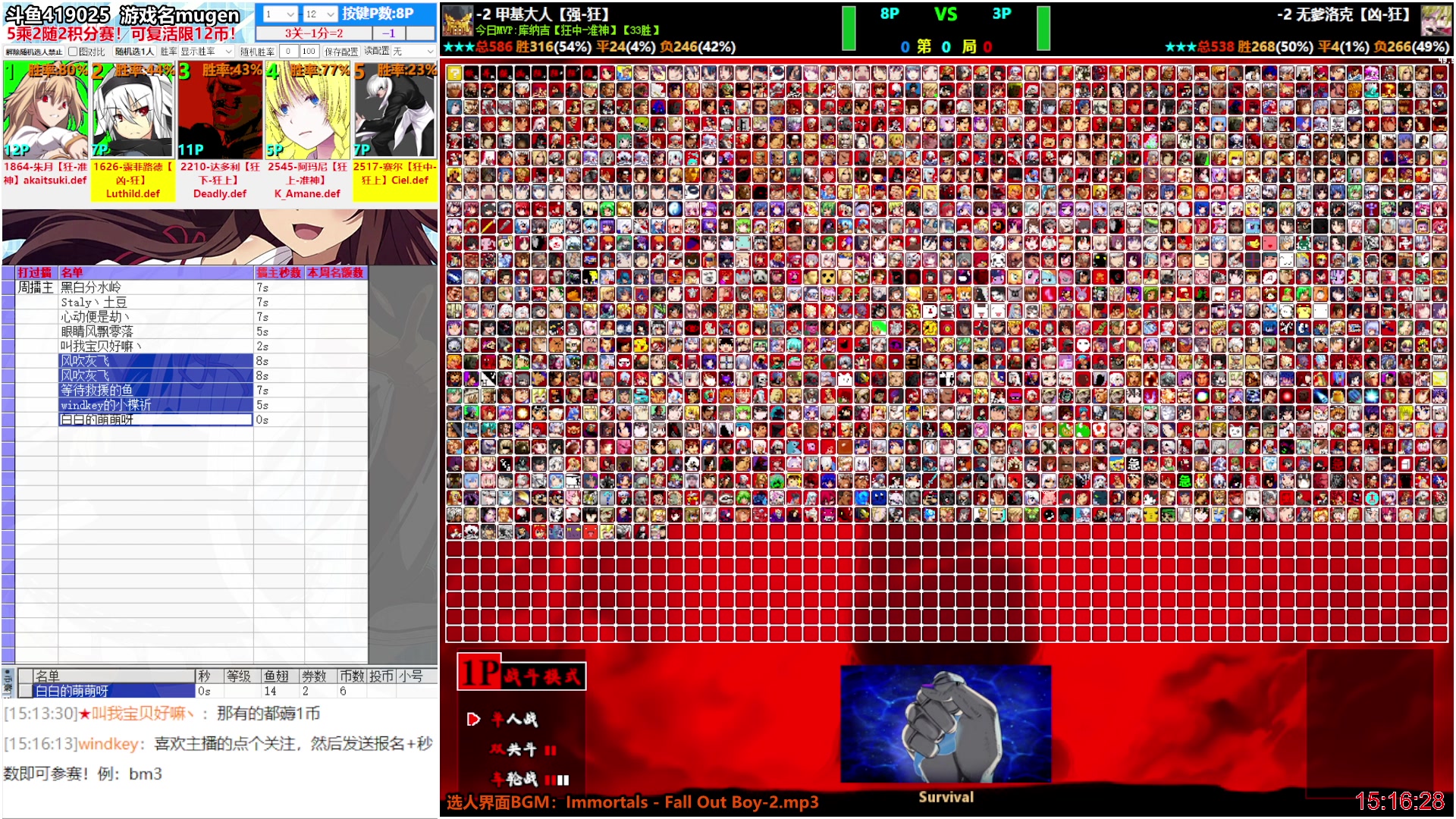Click the 券数 column header
Screen dimensions: 1456x819
coord(318,676)
